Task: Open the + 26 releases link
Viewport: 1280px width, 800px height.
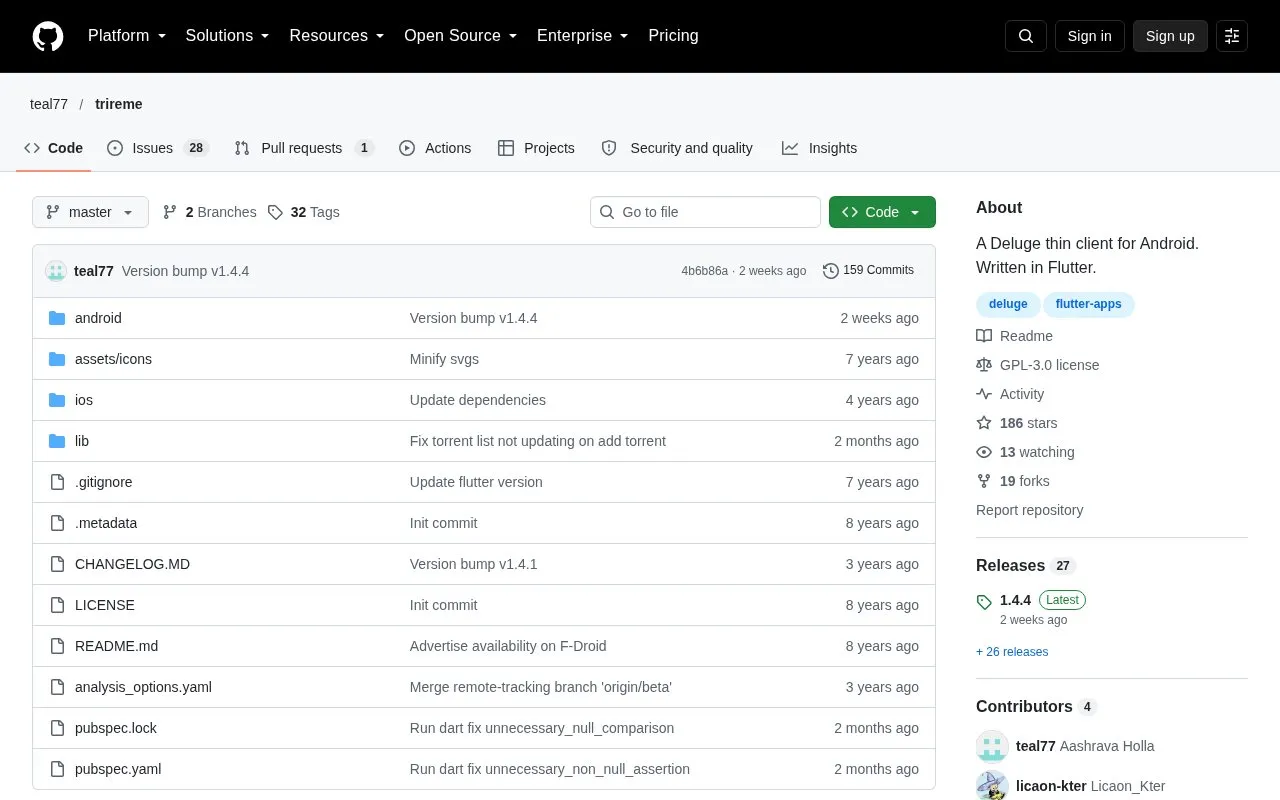Action: (x=1012, y=652)
